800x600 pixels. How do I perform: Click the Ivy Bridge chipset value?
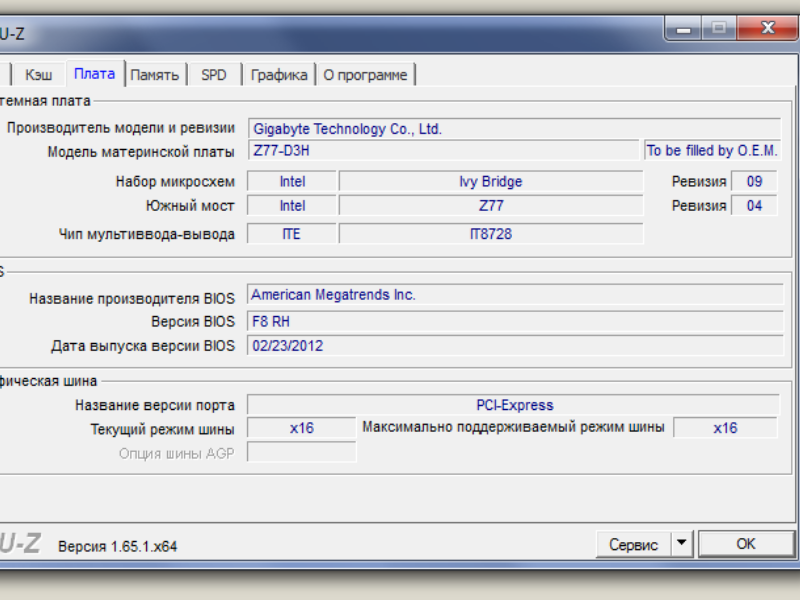491,182
